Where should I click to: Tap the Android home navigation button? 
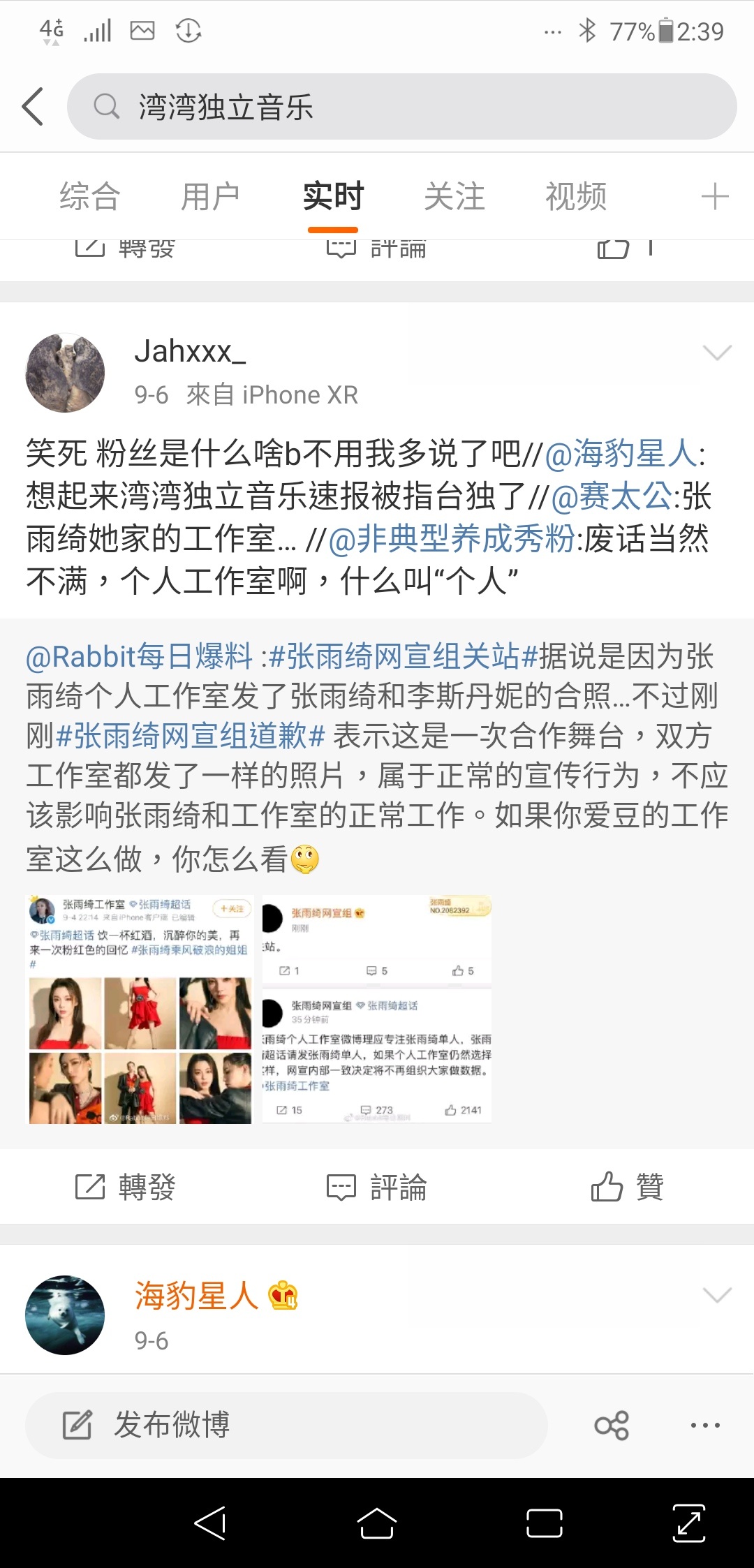pyautogui.click(x=377, y=1523)
